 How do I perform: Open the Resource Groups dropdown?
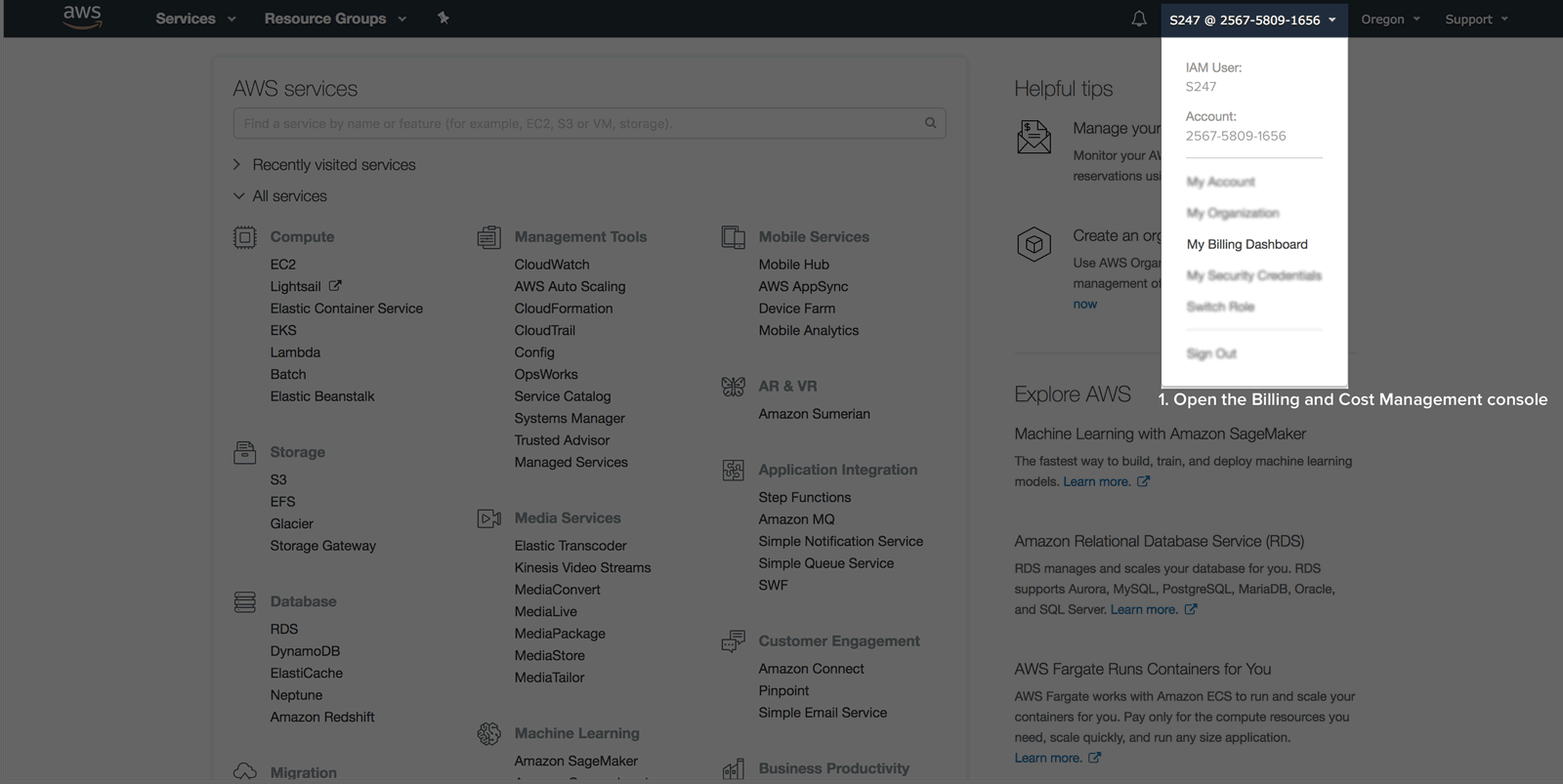pyautogui.click(x=335, y=19)
